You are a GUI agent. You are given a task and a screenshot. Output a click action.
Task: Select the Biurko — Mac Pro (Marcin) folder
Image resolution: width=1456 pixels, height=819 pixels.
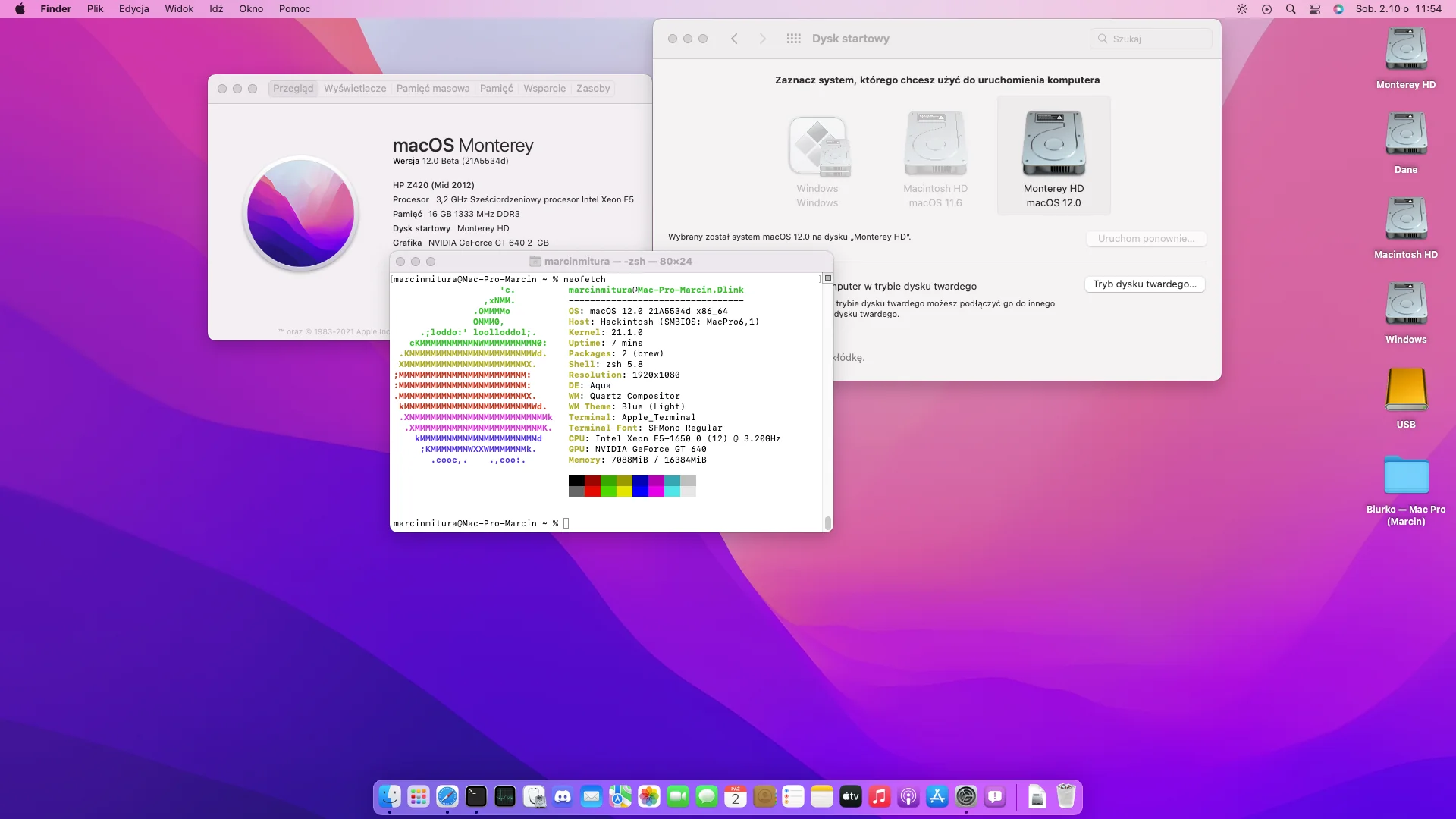[1406, 475]
